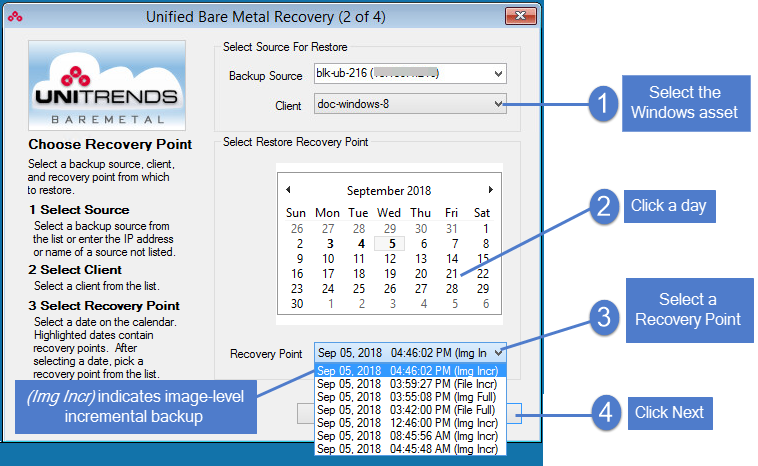
Task: Select September 17 on the calendar
Action: [328, 274]
